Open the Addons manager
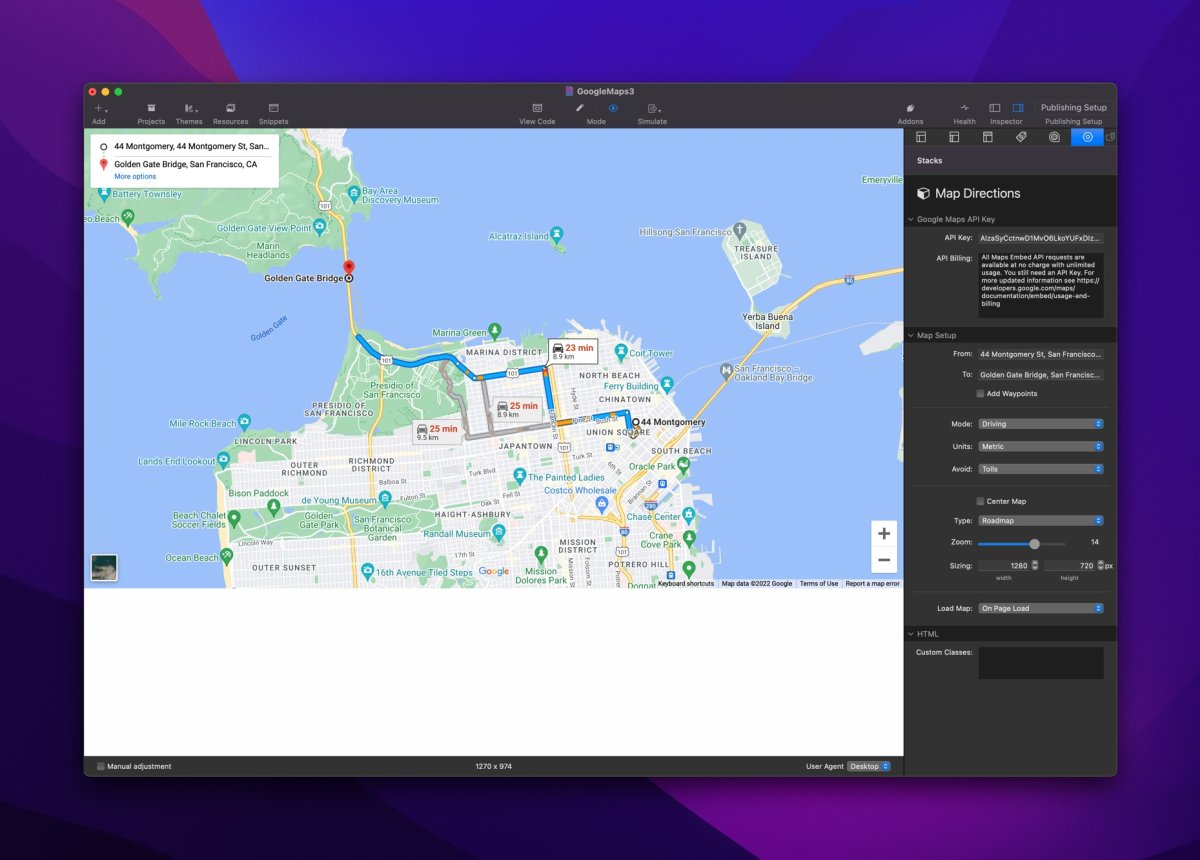 910,110
